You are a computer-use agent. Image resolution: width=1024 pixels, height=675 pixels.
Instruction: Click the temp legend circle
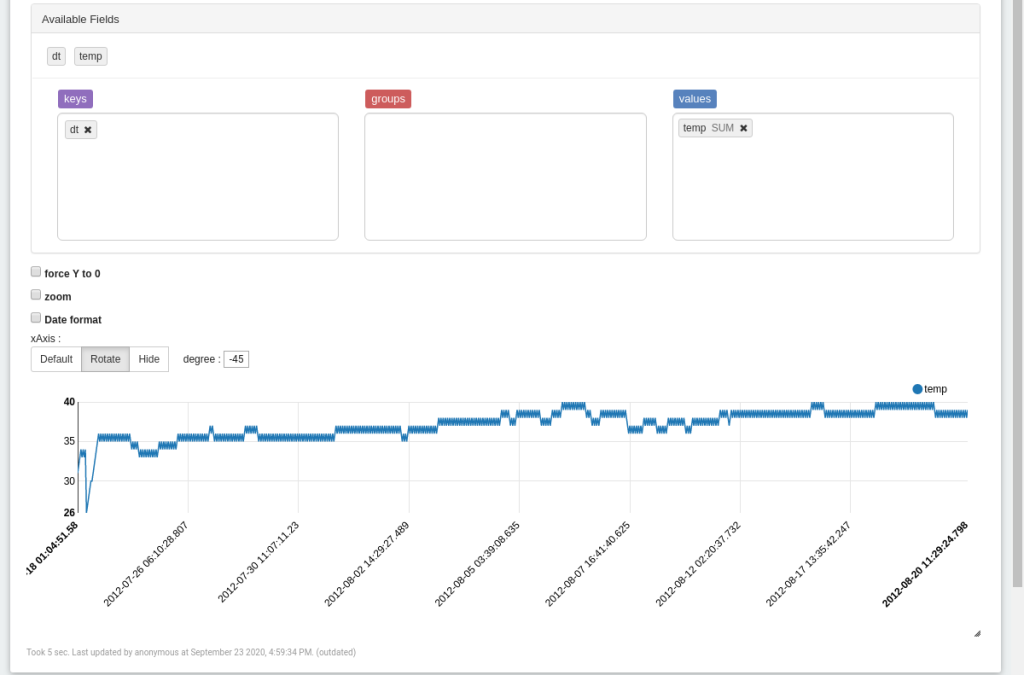[917, 389]
